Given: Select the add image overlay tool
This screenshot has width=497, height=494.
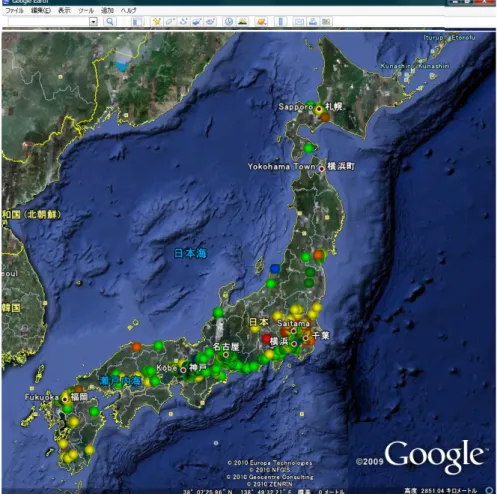Looking at the screenshot, I should [197, 22].
